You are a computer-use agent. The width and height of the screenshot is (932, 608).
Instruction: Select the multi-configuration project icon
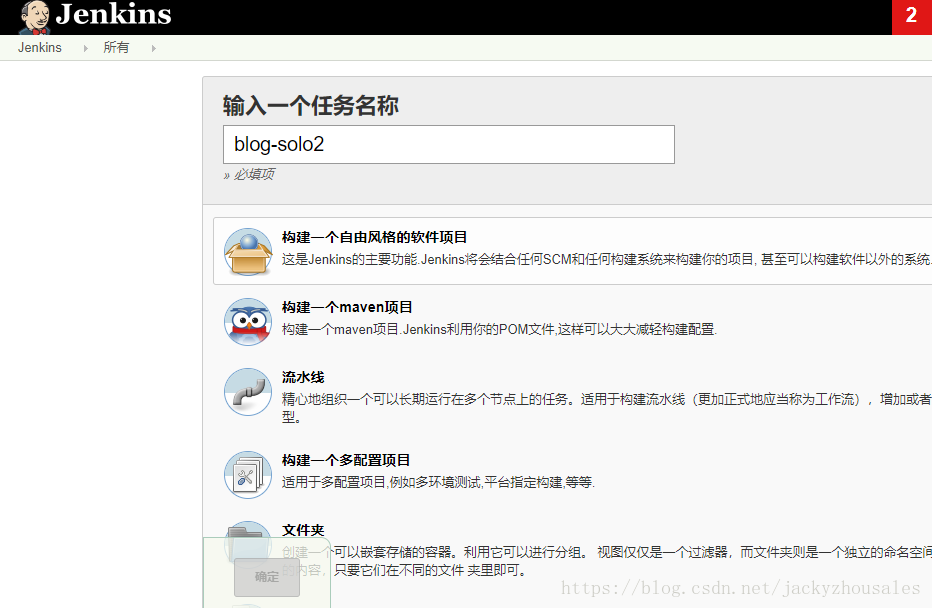point(248,474)
